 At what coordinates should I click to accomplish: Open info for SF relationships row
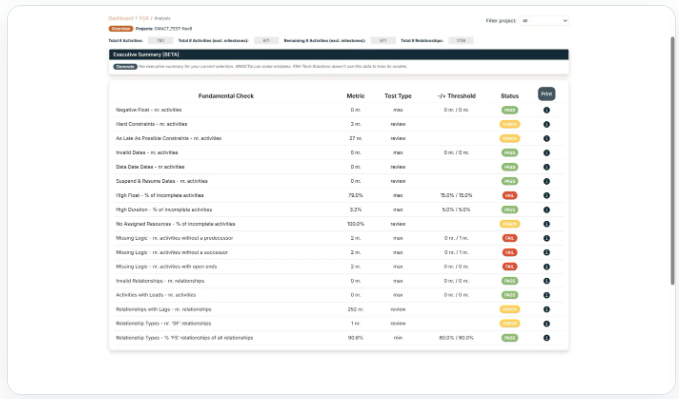[546, 324]
